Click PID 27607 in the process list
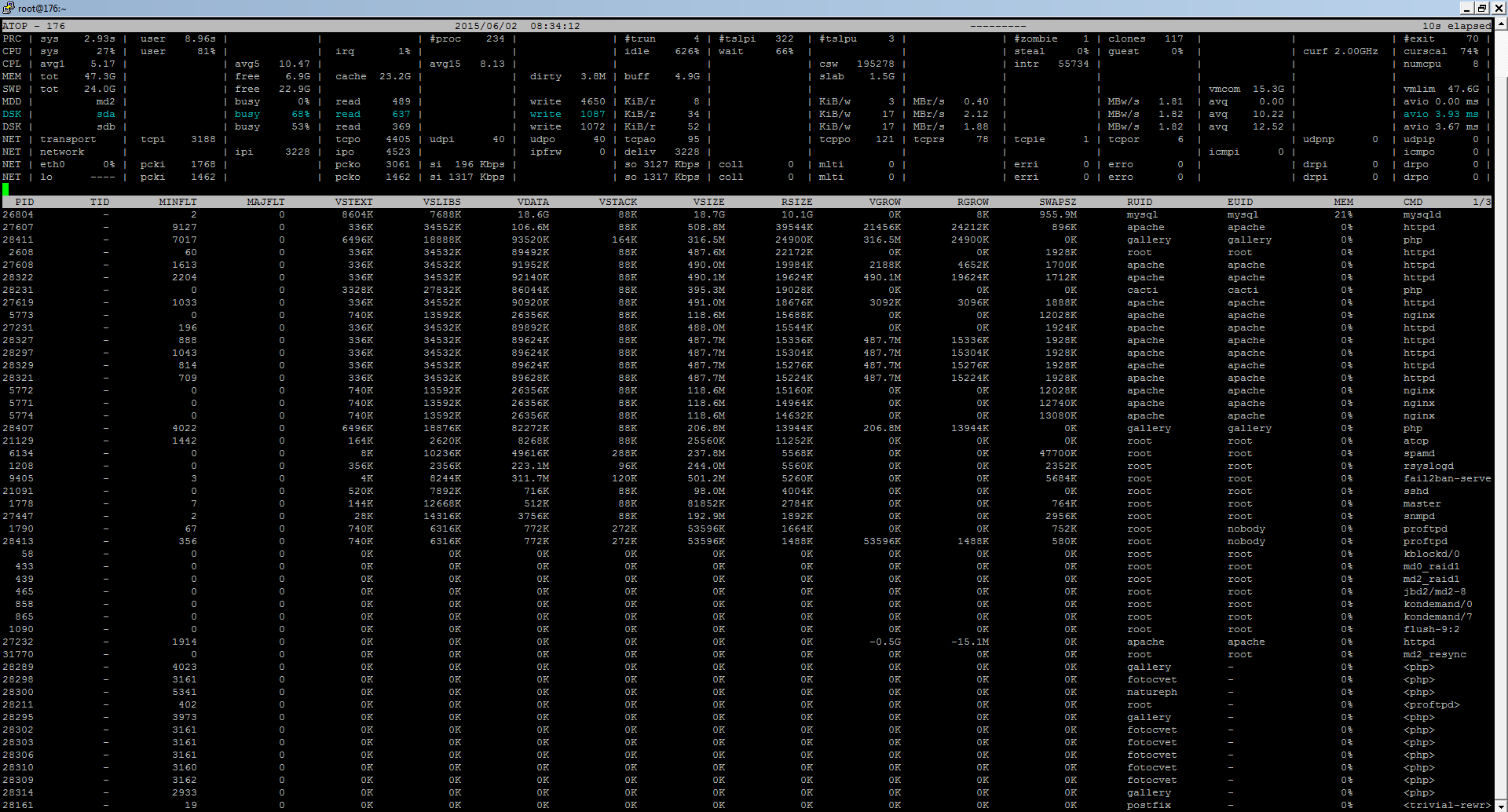This screenshot has height=812, width=1508. click(x=18, y=227)
